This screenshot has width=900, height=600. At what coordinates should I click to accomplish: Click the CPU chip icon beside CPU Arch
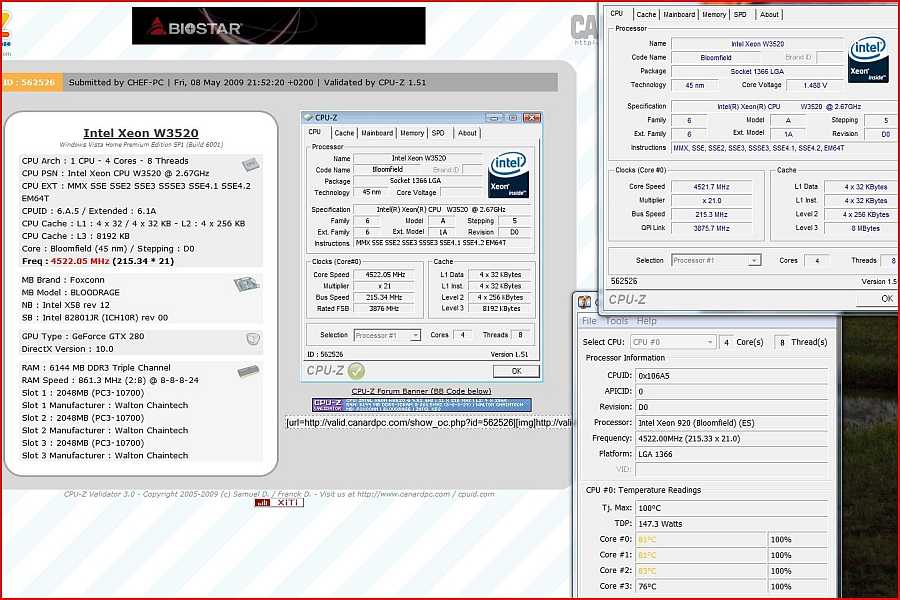click(250, 165)
